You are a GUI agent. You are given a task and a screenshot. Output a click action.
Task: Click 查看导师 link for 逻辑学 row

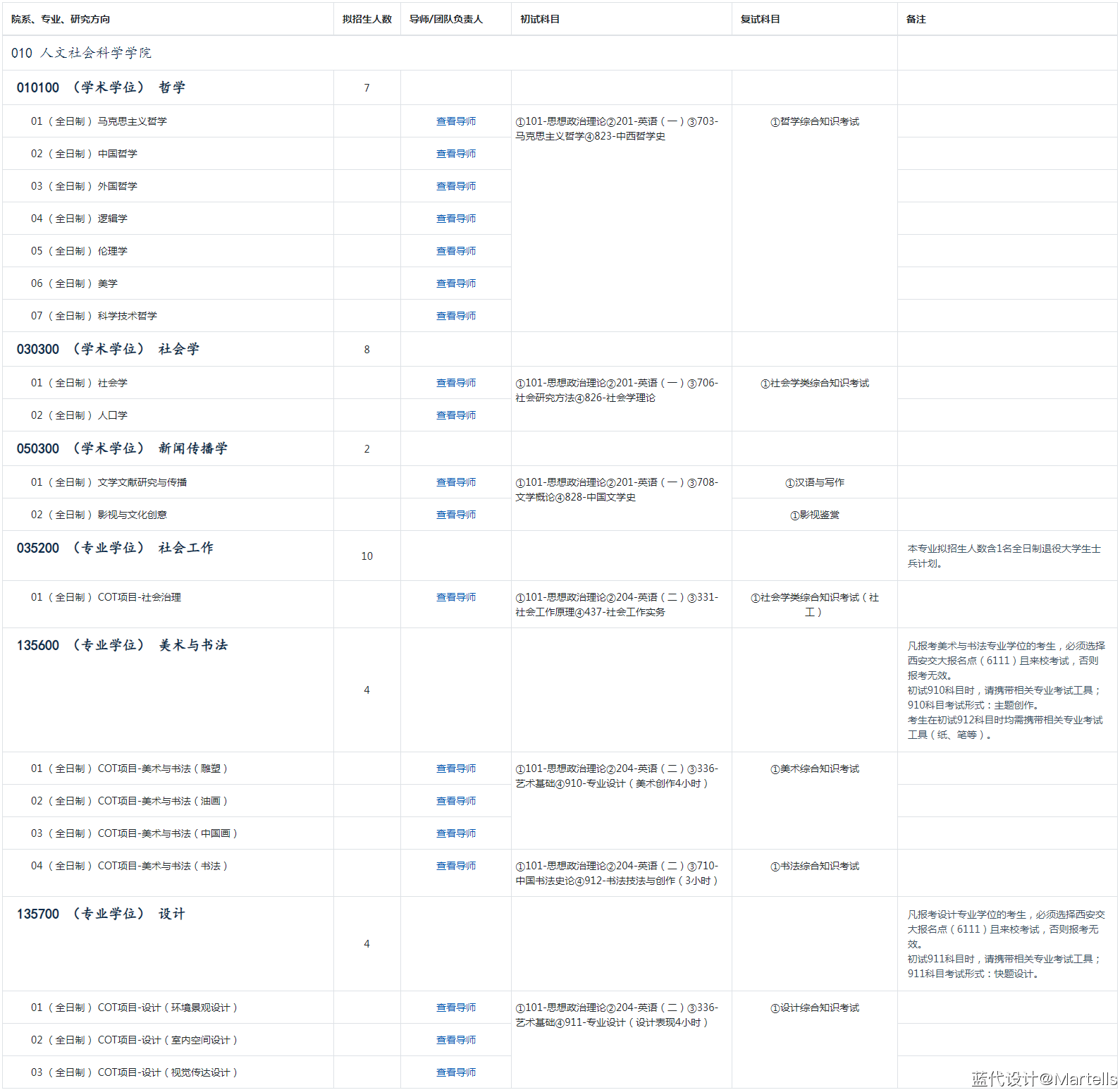point(455,219)
